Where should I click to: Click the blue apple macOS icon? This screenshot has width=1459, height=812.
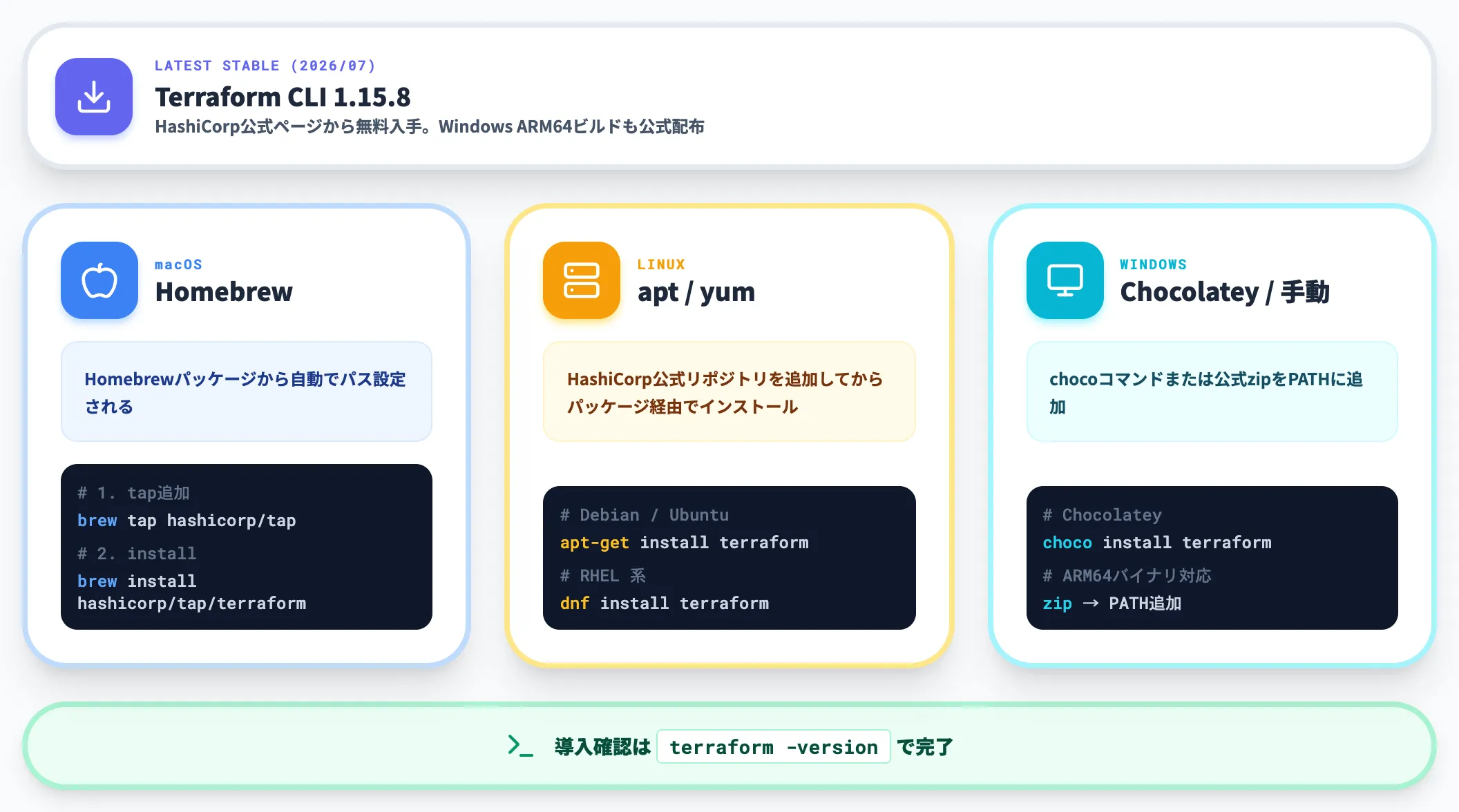pos(99,280)
